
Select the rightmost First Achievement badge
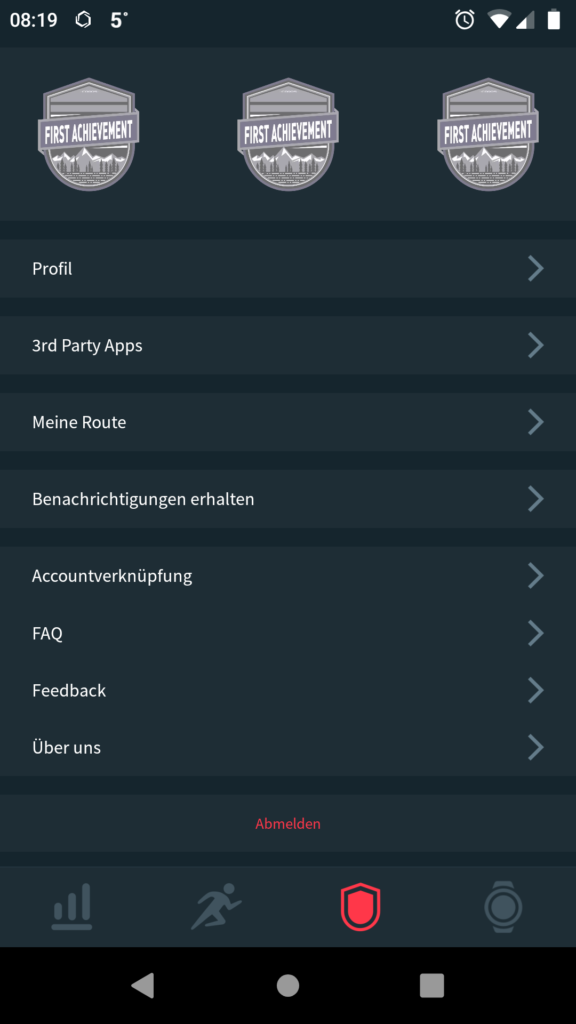pos(488,134)
